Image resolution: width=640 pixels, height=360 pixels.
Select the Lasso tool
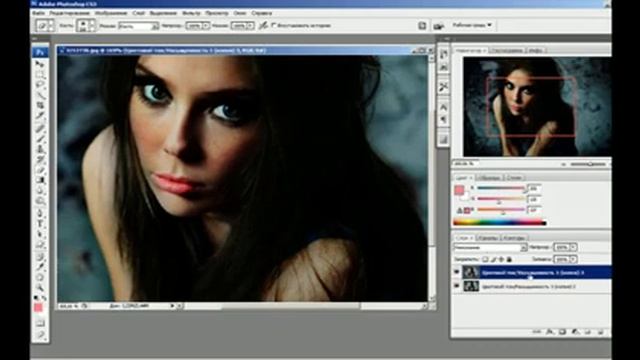point(40,85)
